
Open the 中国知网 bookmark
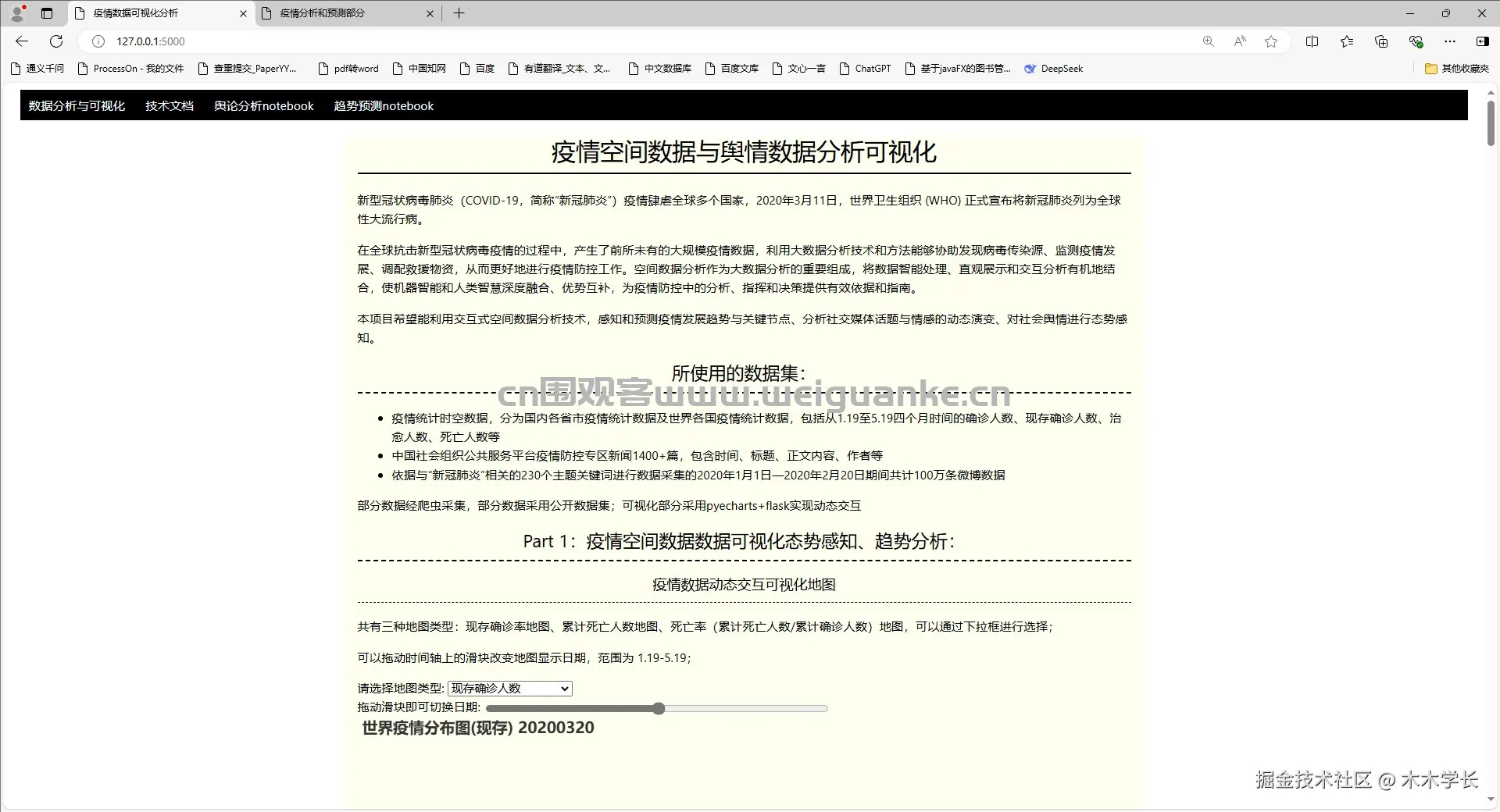(x=420, y=69)
